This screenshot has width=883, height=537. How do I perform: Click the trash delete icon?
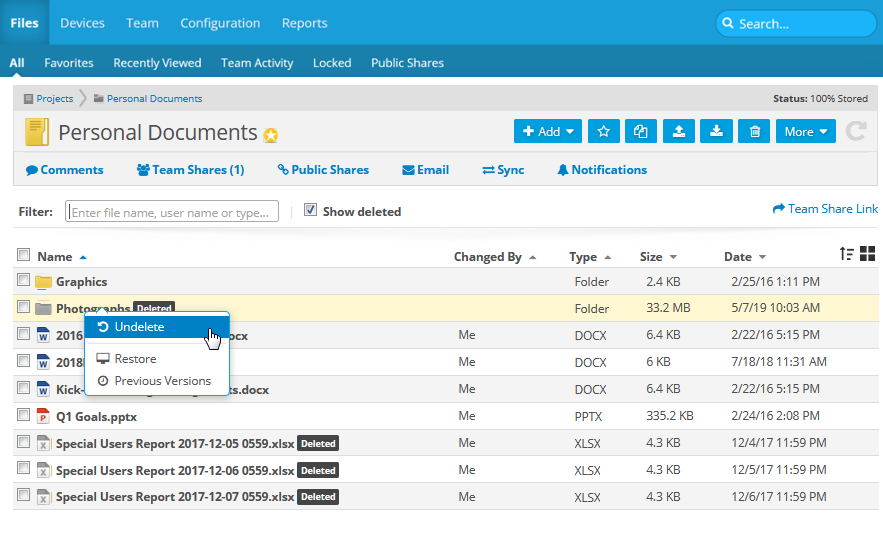[755, 131]
